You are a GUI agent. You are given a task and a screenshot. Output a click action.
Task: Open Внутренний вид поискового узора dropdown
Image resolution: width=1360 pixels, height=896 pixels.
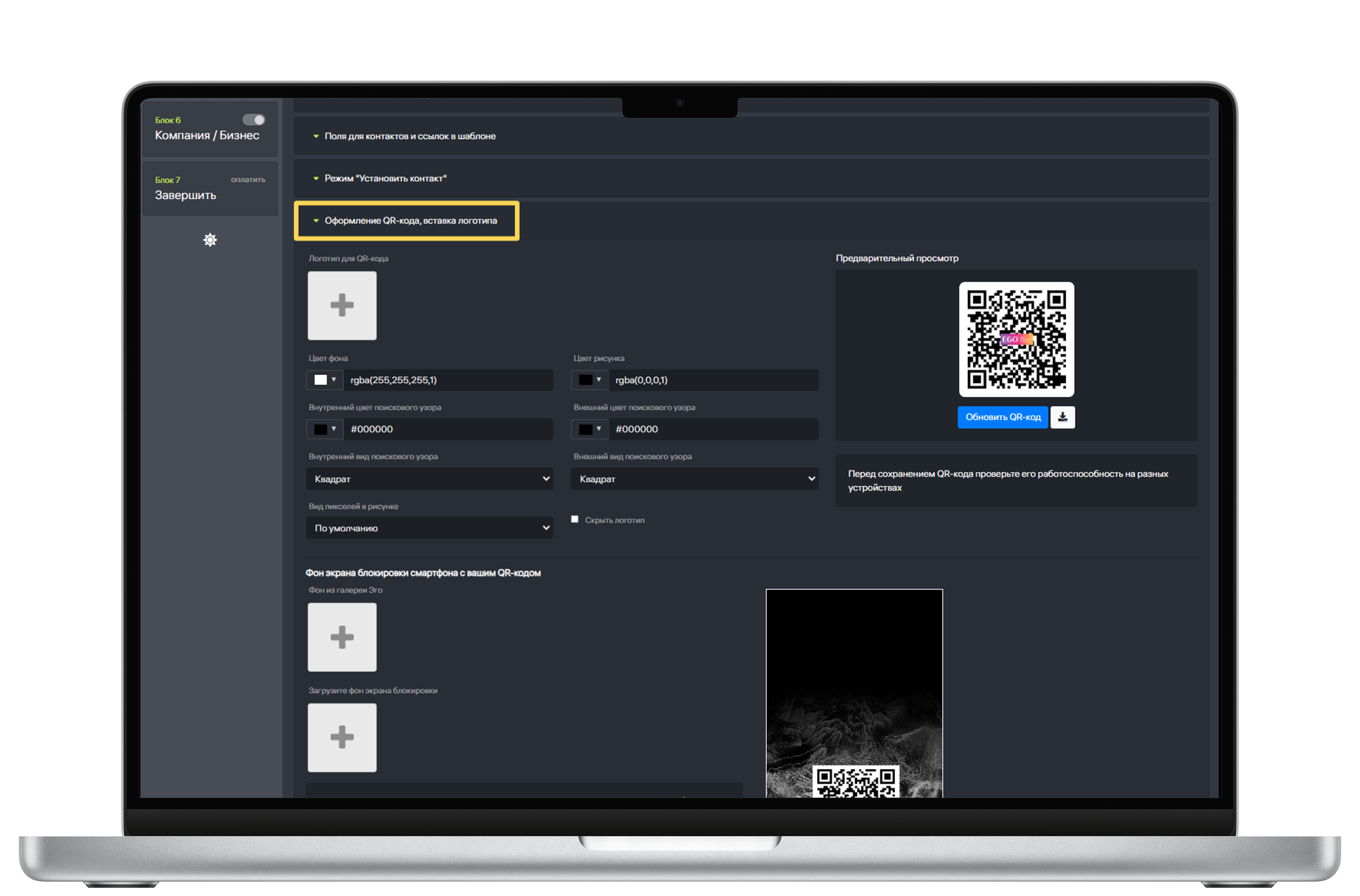[429, 478]
